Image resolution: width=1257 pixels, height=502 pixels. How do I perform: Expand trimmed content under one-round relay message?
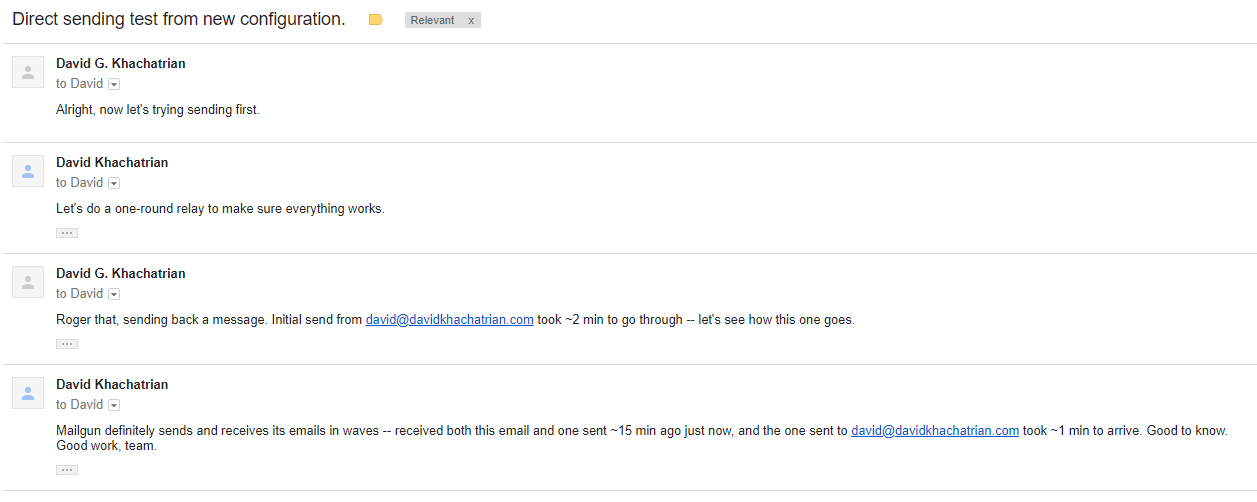(67, 233)
